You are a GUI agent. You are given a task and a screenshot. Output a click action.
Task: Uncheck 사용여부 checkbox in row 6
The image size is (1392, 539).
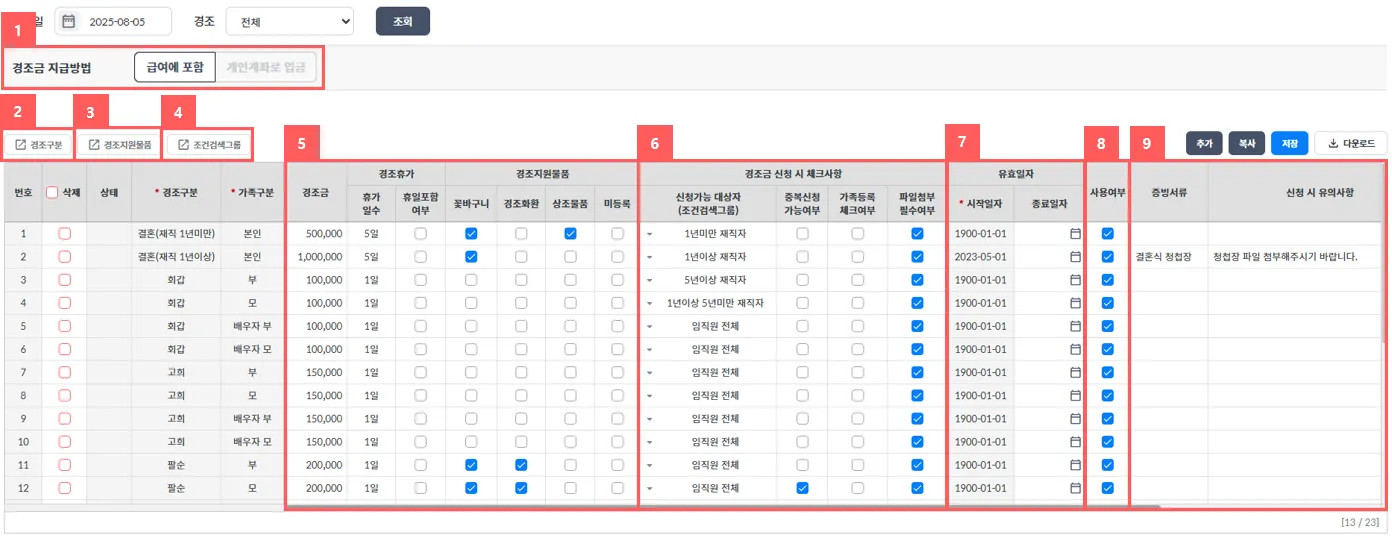1107,349
